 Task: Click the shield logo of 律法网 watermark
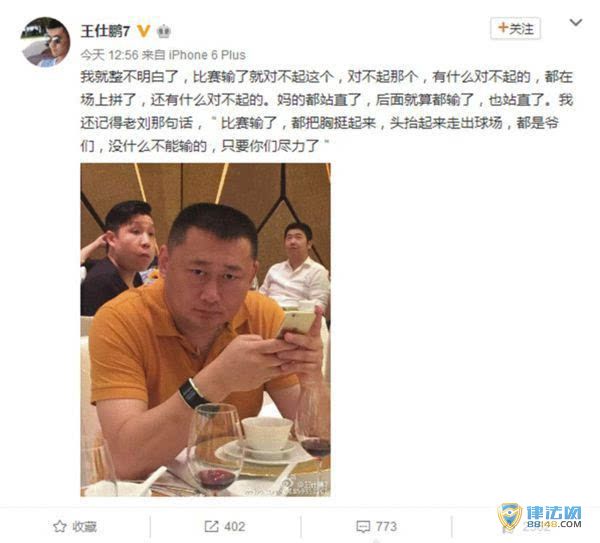coord(510,517)
